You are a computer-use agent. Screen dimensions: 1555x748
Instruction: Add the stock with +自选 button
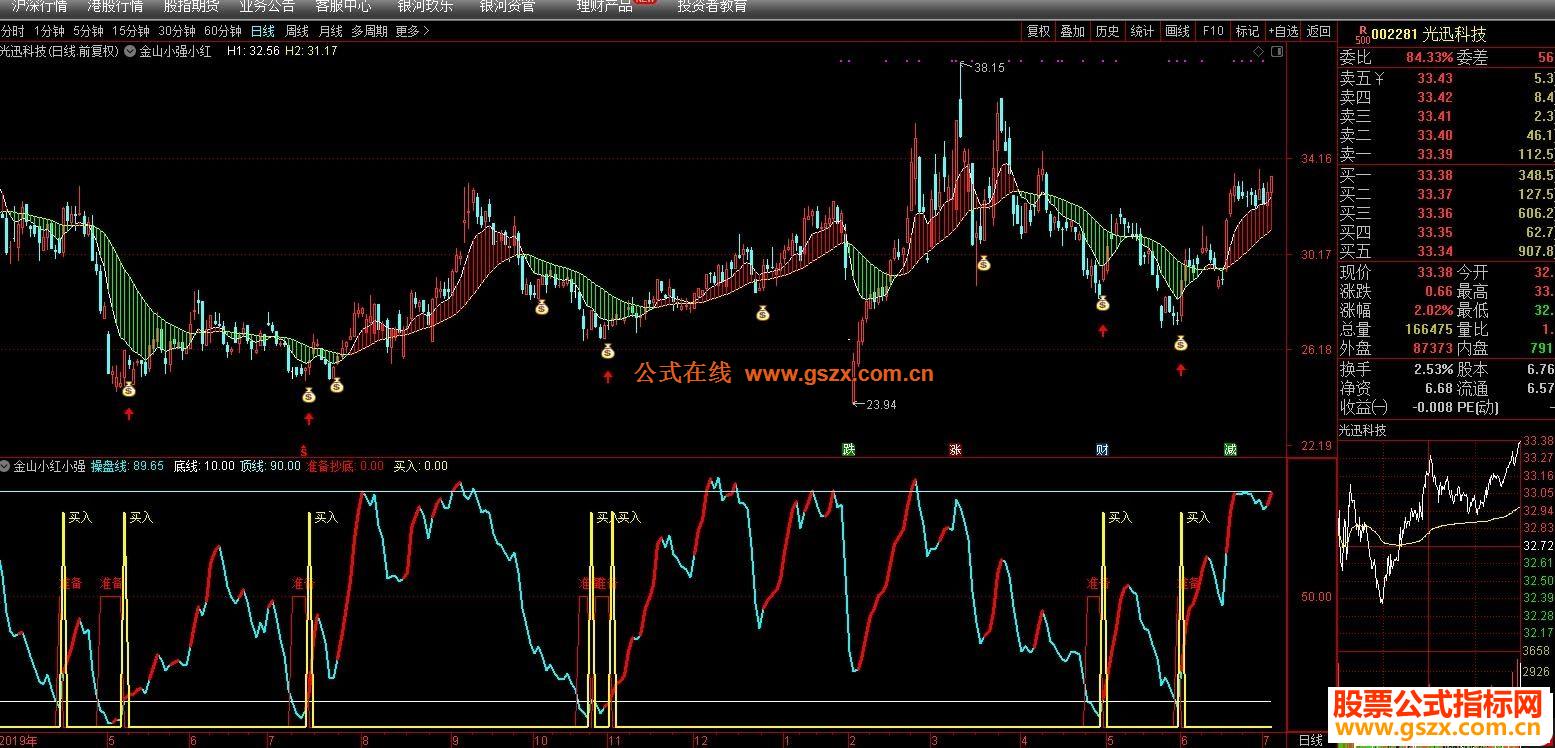pyautogui.click(x=1283, y=31)
